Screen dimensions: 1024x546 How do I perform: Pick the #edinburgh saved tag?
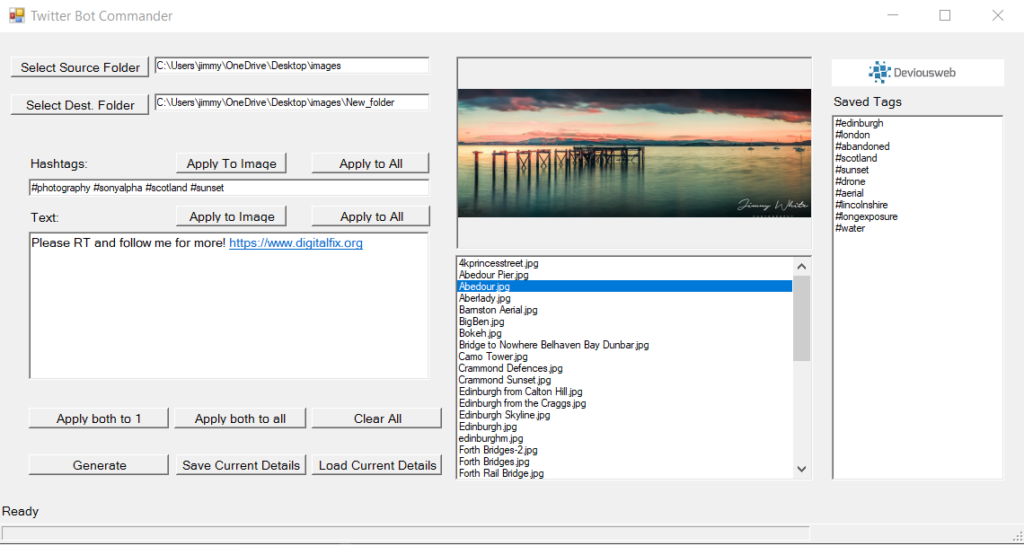[858, 123]
